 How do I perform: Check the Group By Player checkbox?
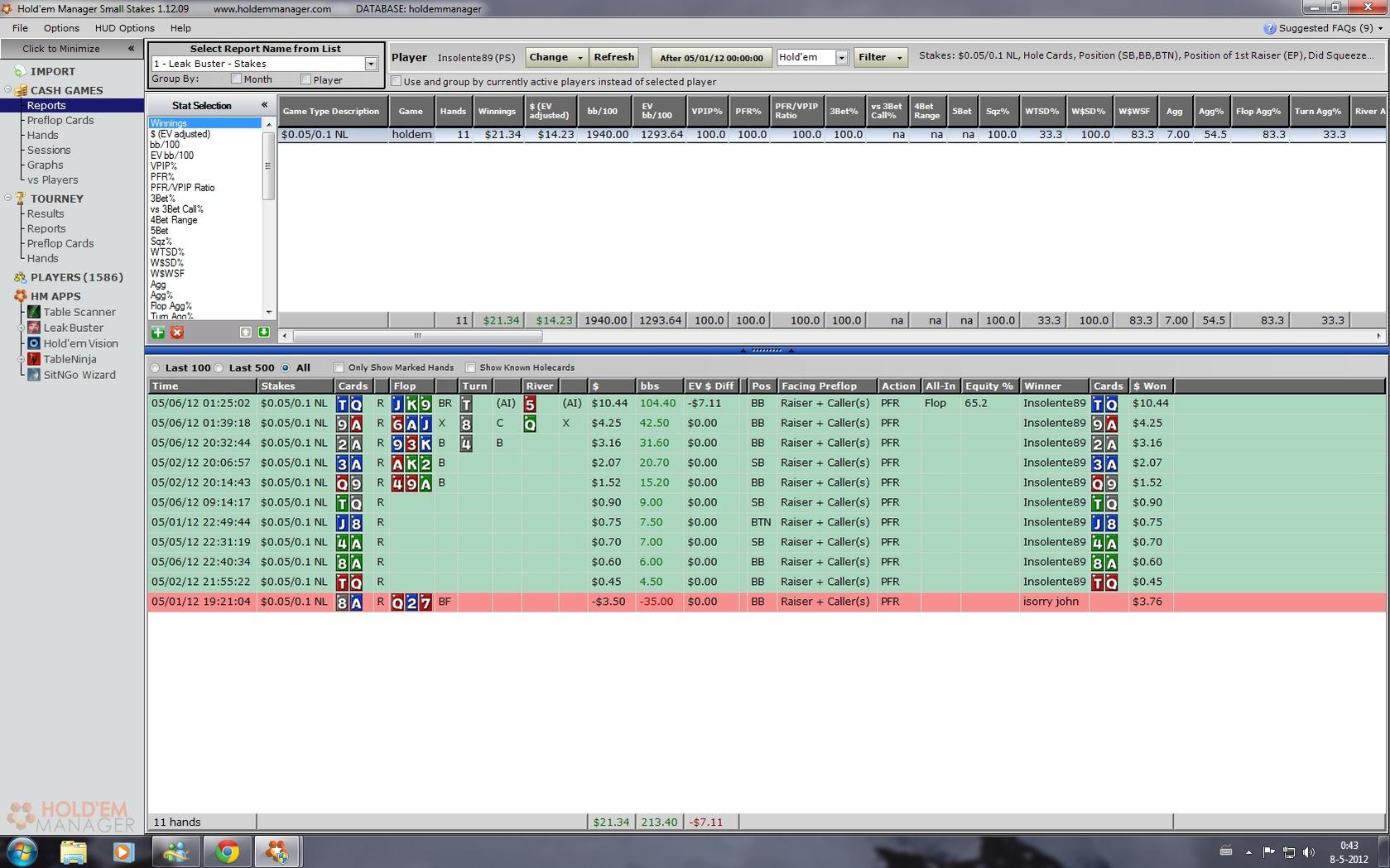point(305,79)
